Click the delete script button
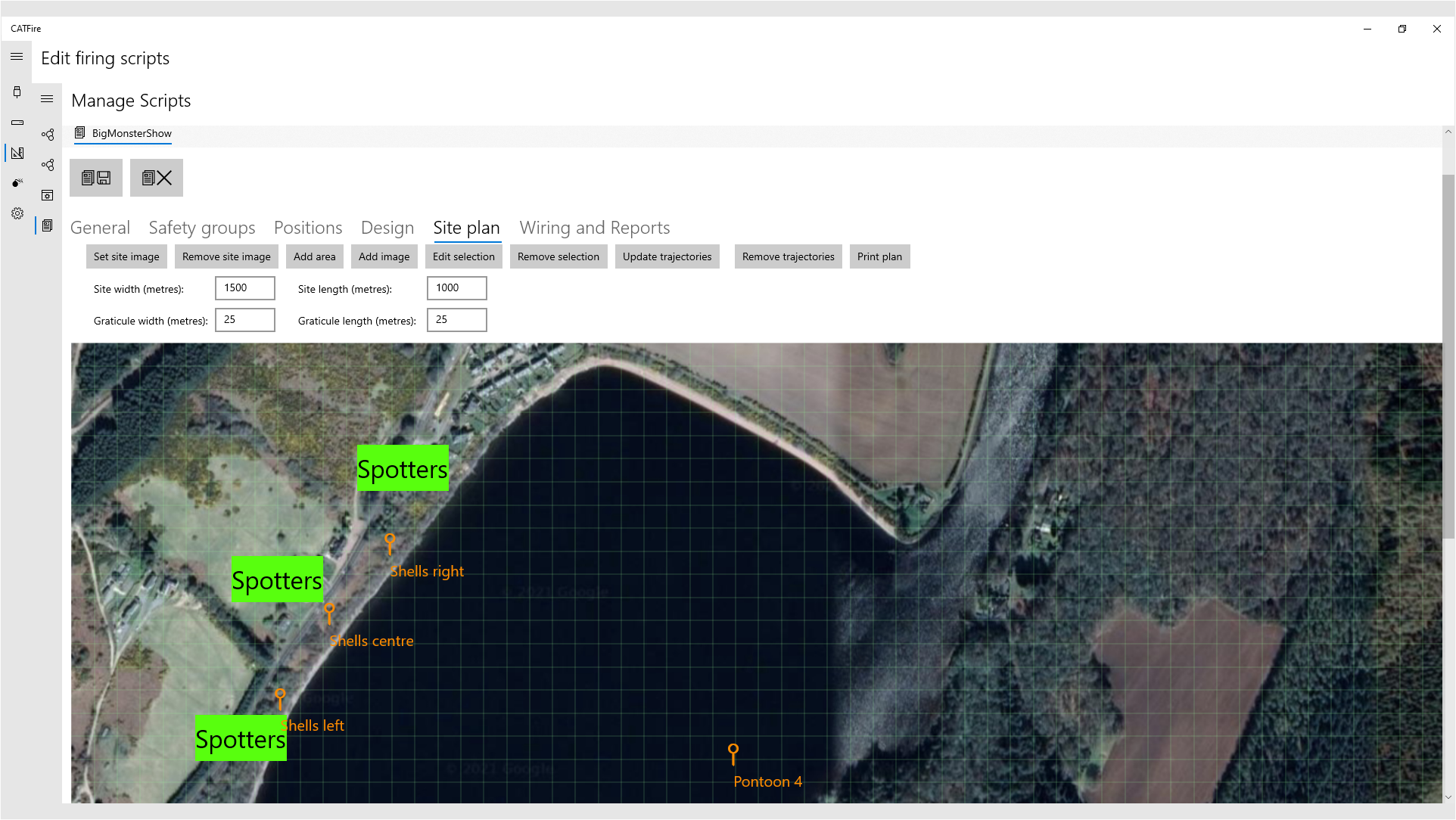This screenshot has height=820, width=1456. pos(157,178)
